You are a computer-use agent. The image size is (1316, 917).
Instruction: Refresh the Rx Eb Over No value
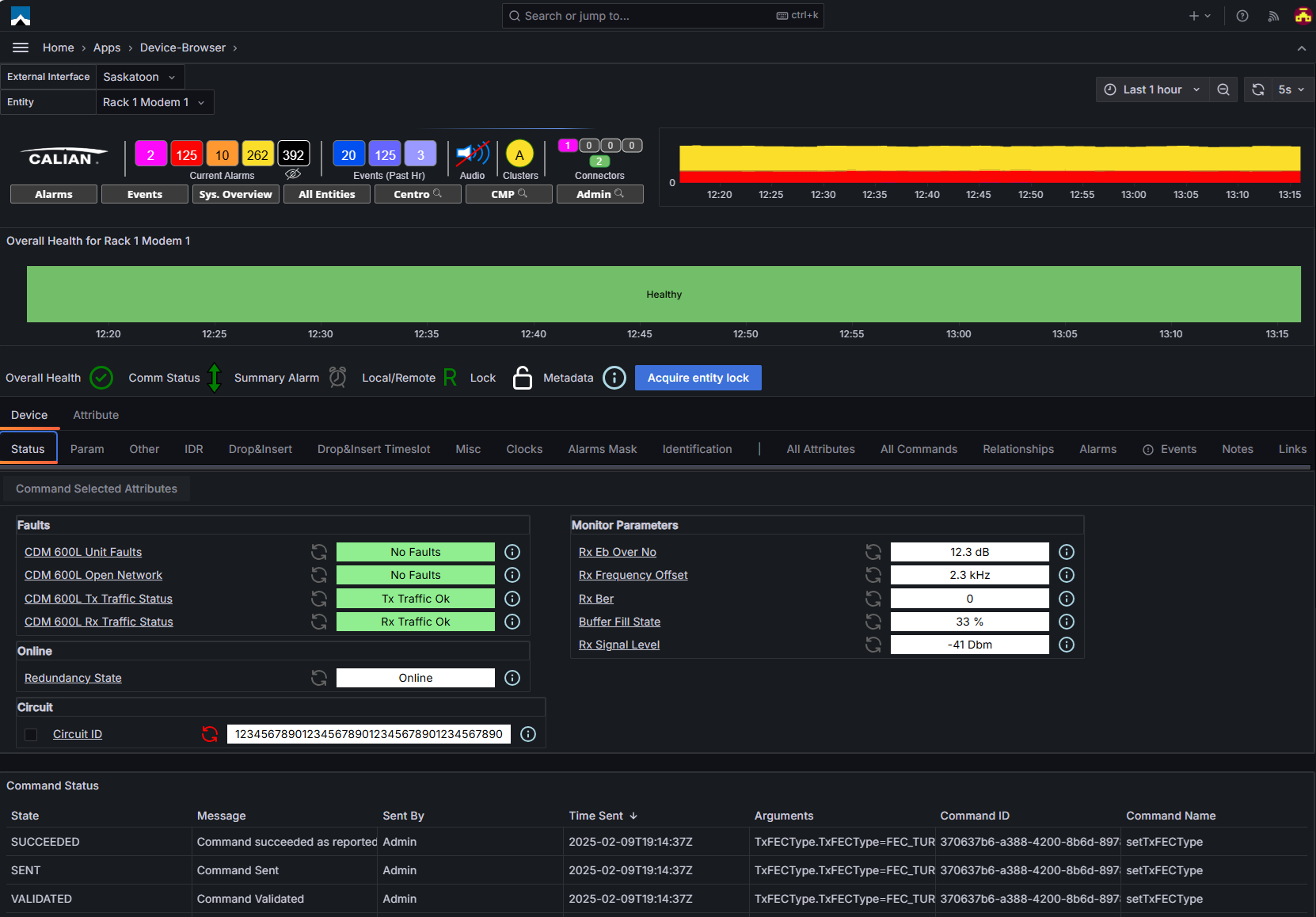pyautogui.click(x=873, y=552)
